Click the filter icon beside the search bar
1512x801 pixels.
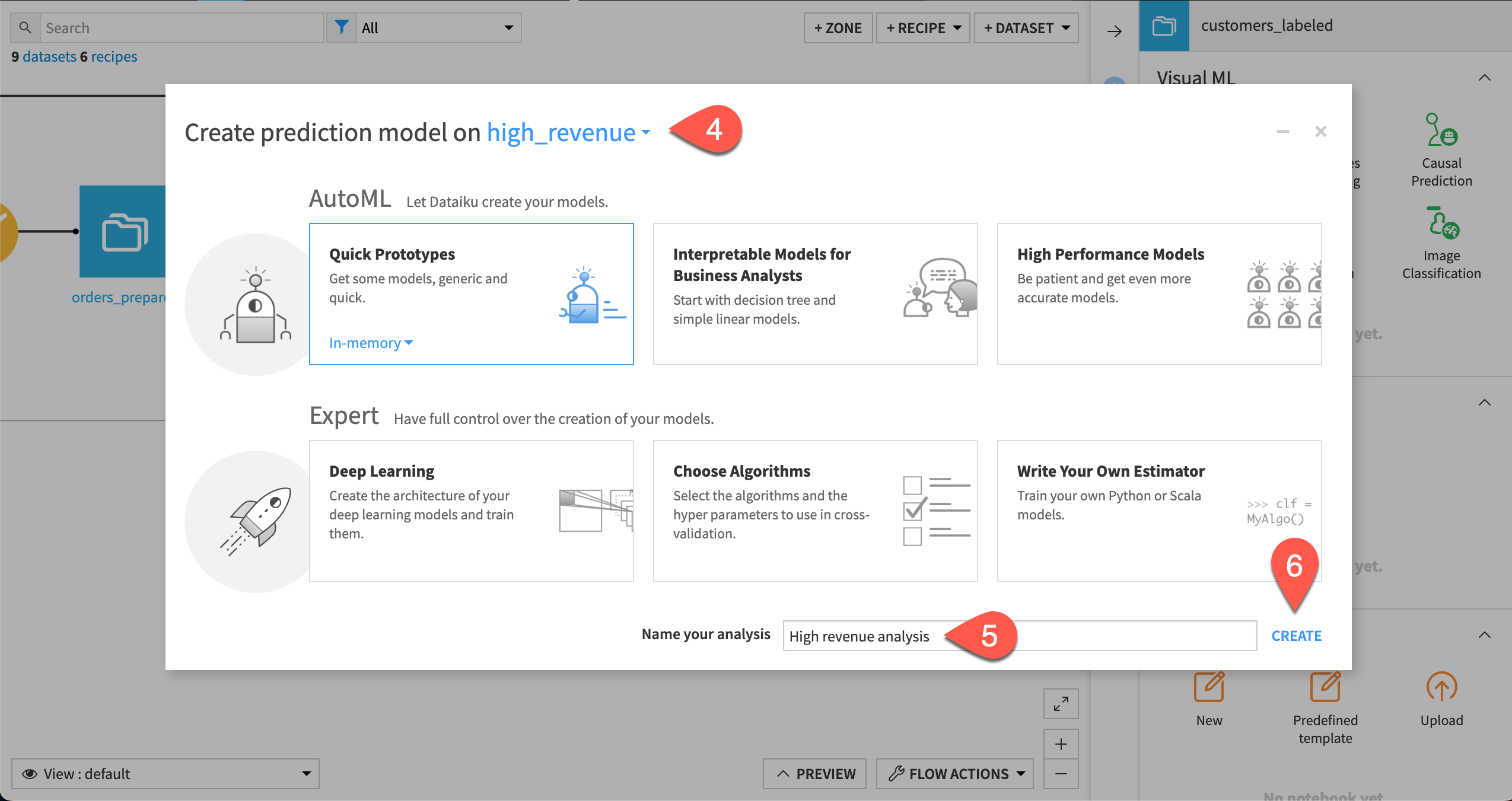pyautogui.click(x=342, y=27)
